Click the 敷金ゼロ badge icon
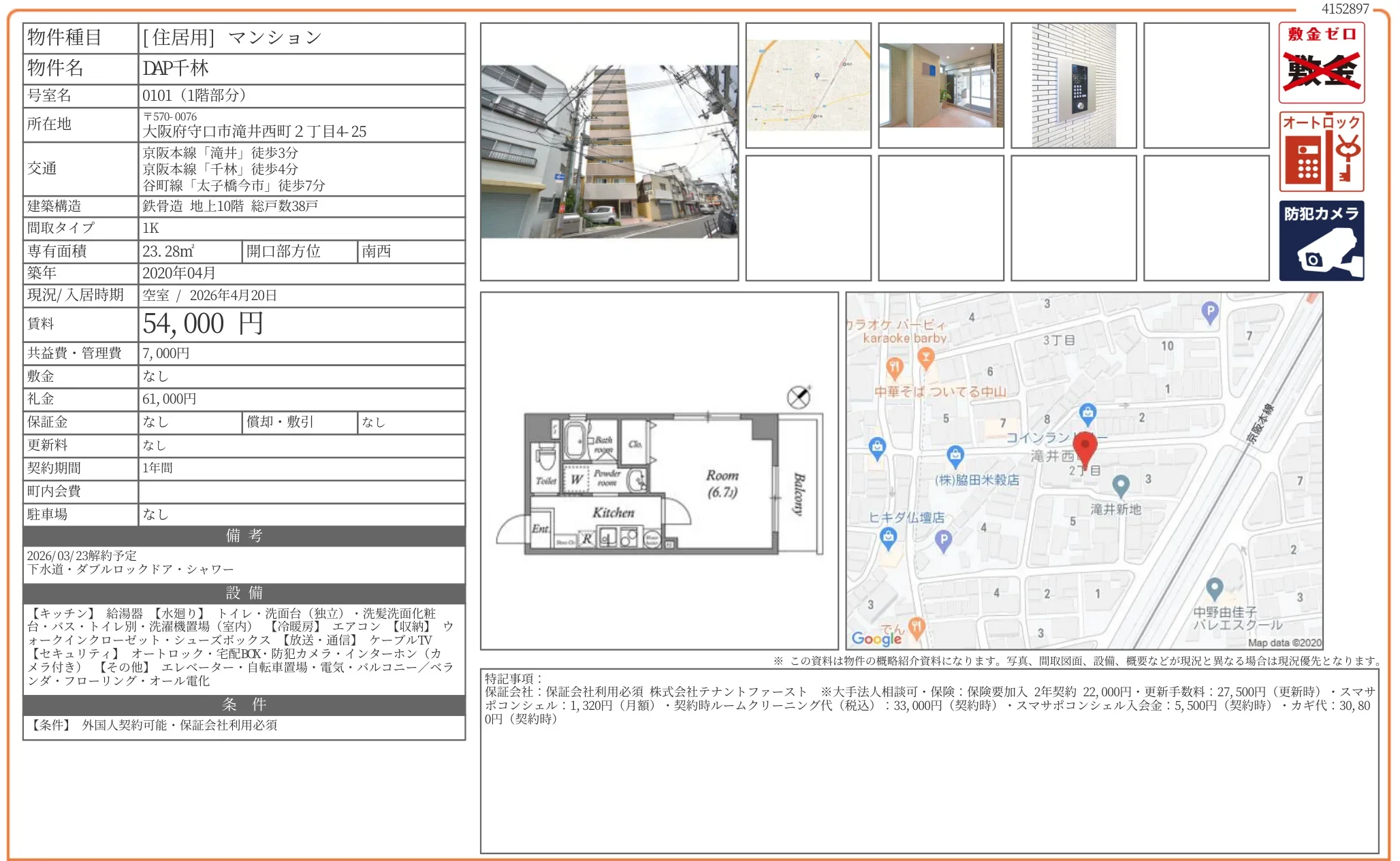Screen dimensions: 1400x861 1321,63
